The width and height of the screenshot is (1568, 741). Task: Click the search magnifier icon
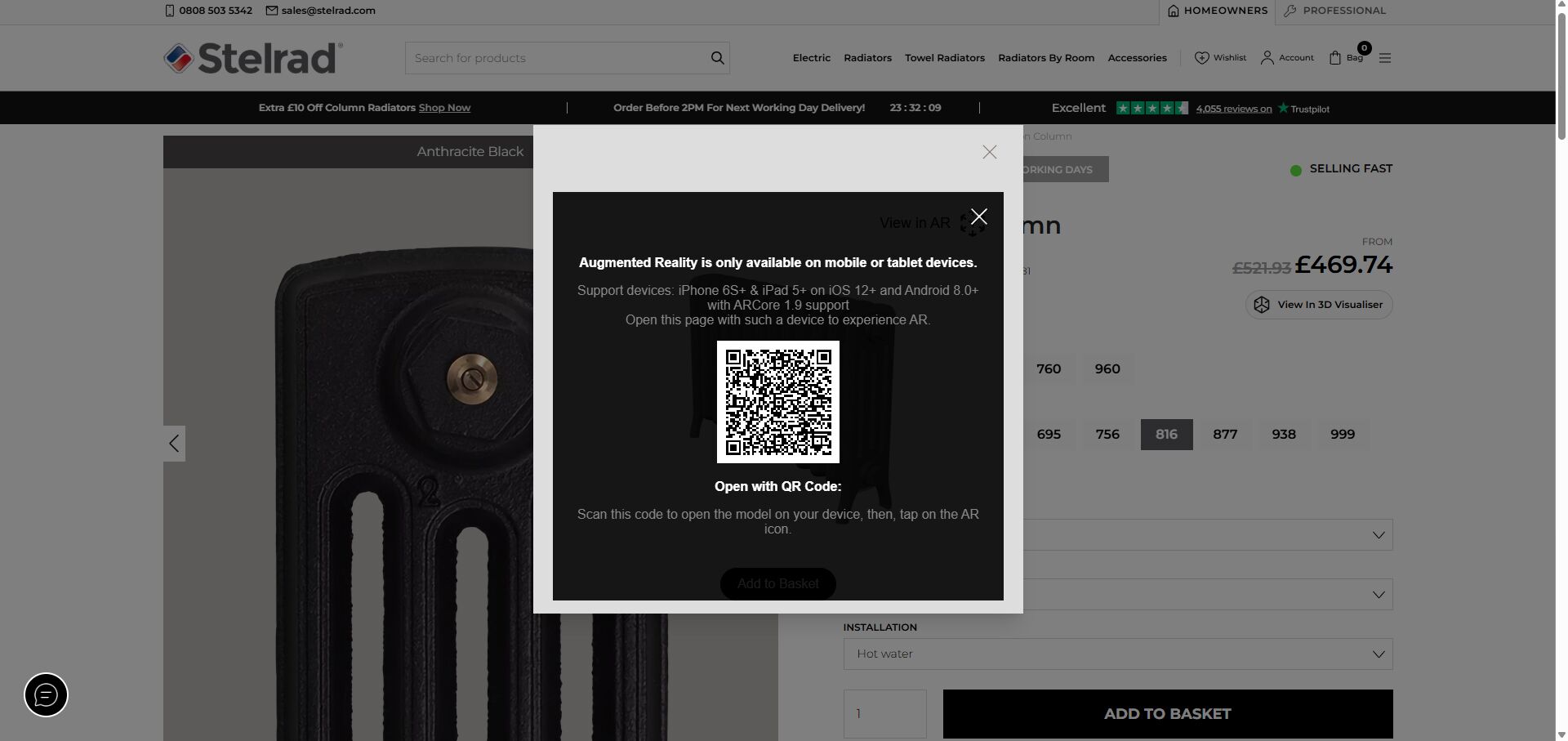pos(717,58)
